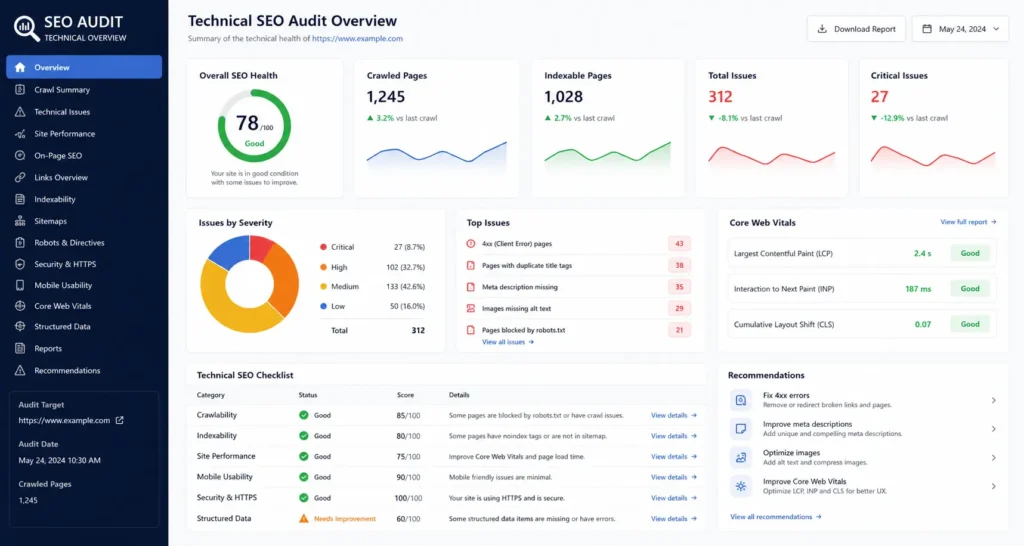Click the blue Low legend dot

[323, 306]
